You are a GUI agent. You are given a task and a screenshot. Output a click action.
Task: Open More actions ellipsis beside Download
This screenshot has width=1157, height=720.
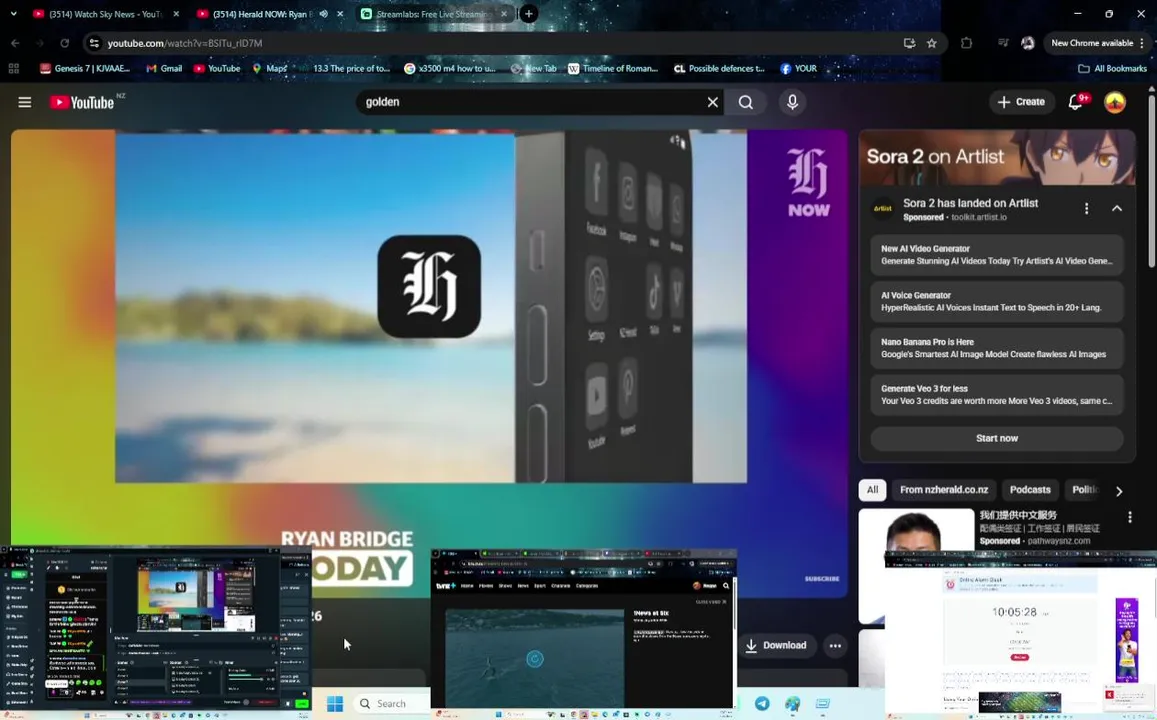point(835,645)
